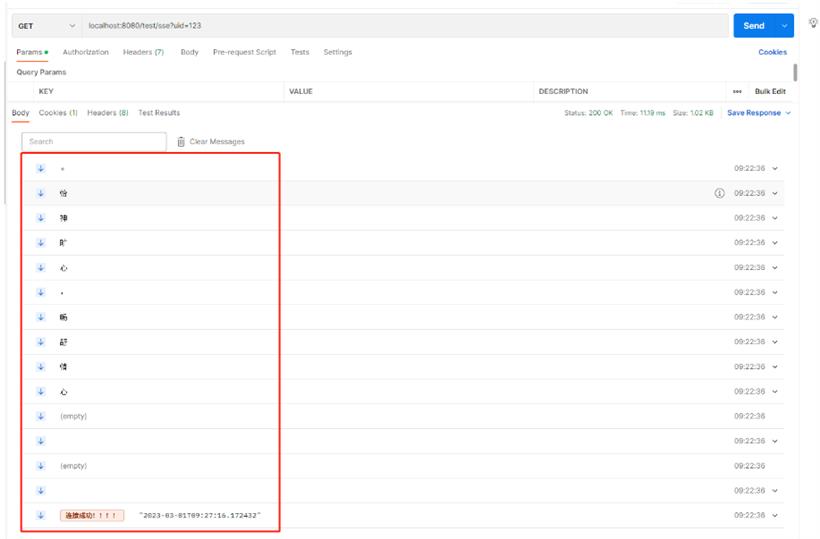Image resolution: width=820 pixels, height=539 pixels.
Task: Open the Save Response dropdown
Action: point(788,113)
